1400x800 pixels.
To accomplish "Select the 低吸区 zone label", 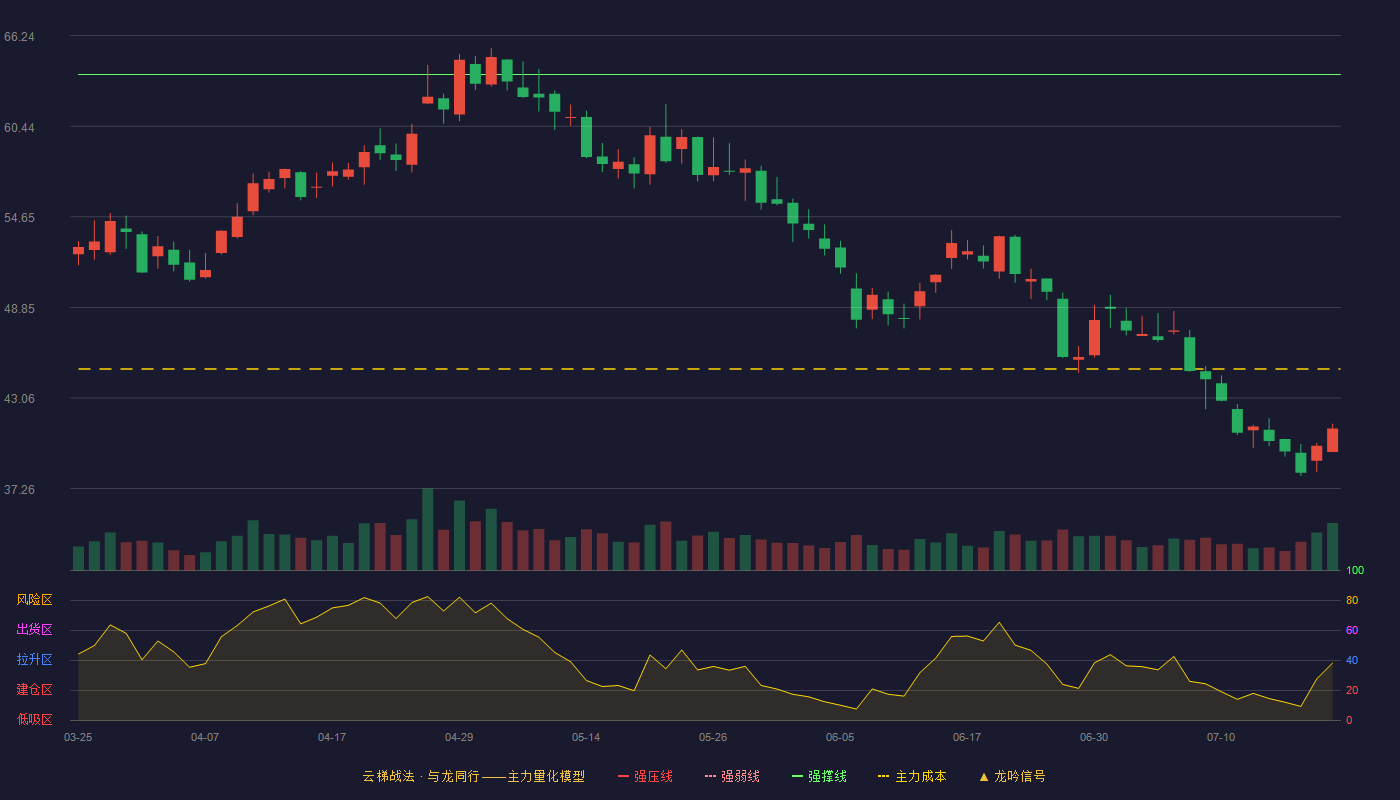I will click(34, 719).
